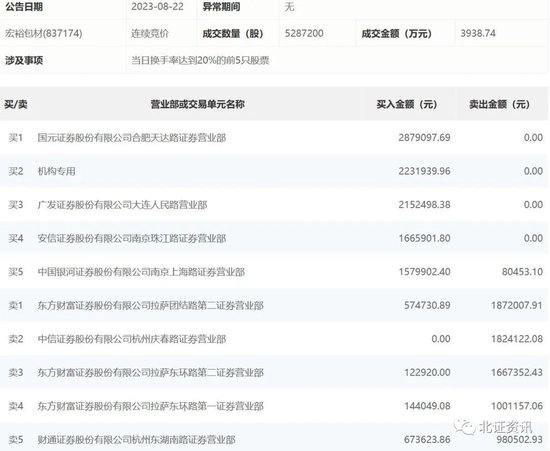Select the row 中国银河证券股份有限公司南京上海路证券营业部

click(x=274, y=272)
